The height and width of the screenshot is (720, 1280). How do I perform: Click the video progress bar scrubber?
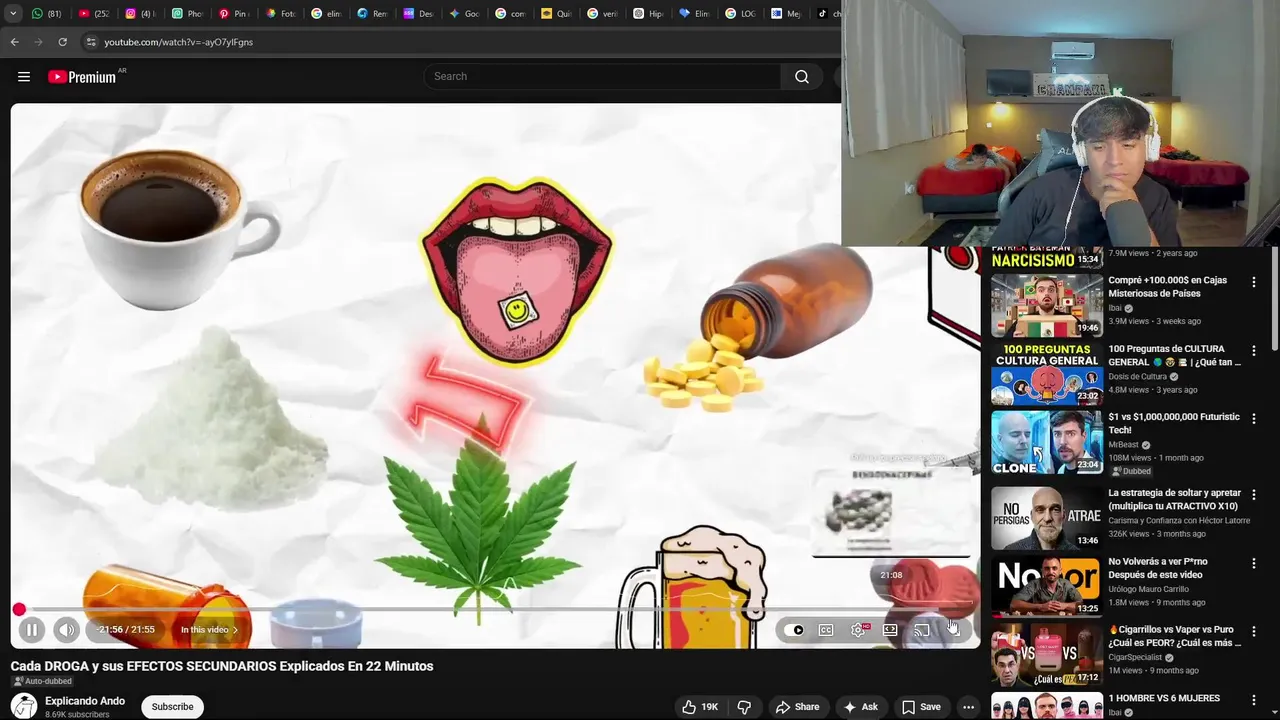(x=19, y=609)
